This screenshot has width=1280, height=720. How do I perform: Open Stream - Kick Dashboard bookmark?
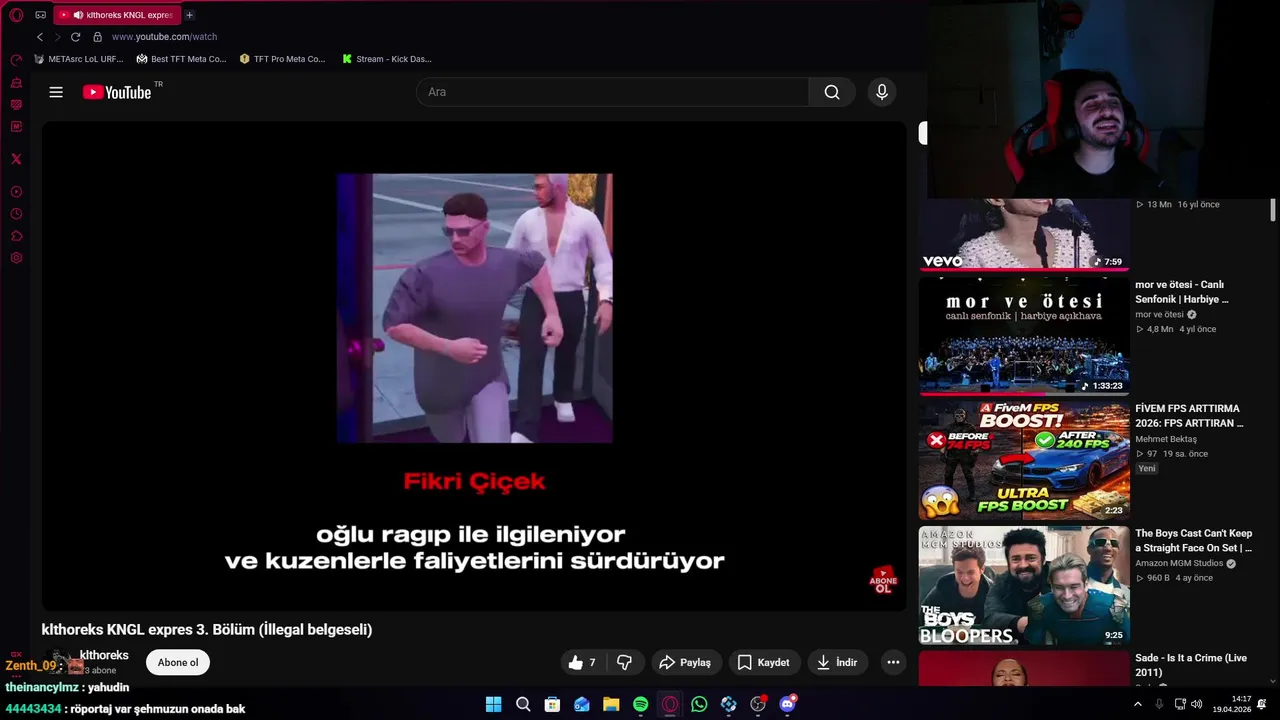tap(387, 59)
